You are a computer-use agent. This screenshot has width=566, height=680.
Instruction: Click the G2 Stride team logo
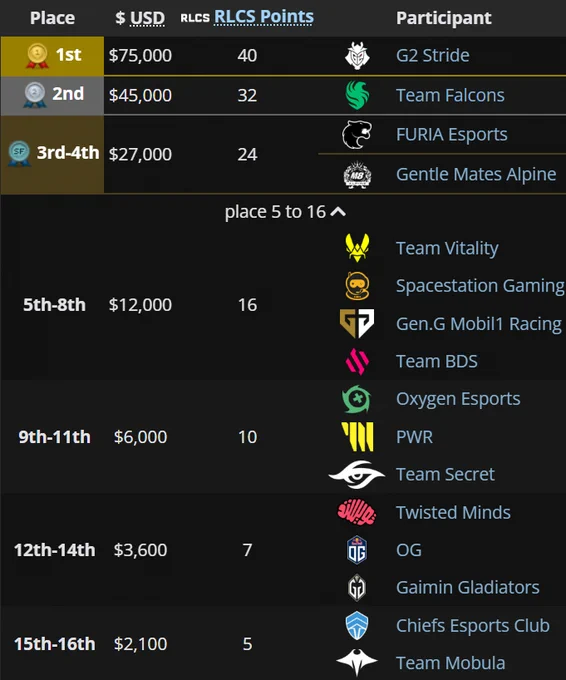pyautogui.click(x=357, y=56)
